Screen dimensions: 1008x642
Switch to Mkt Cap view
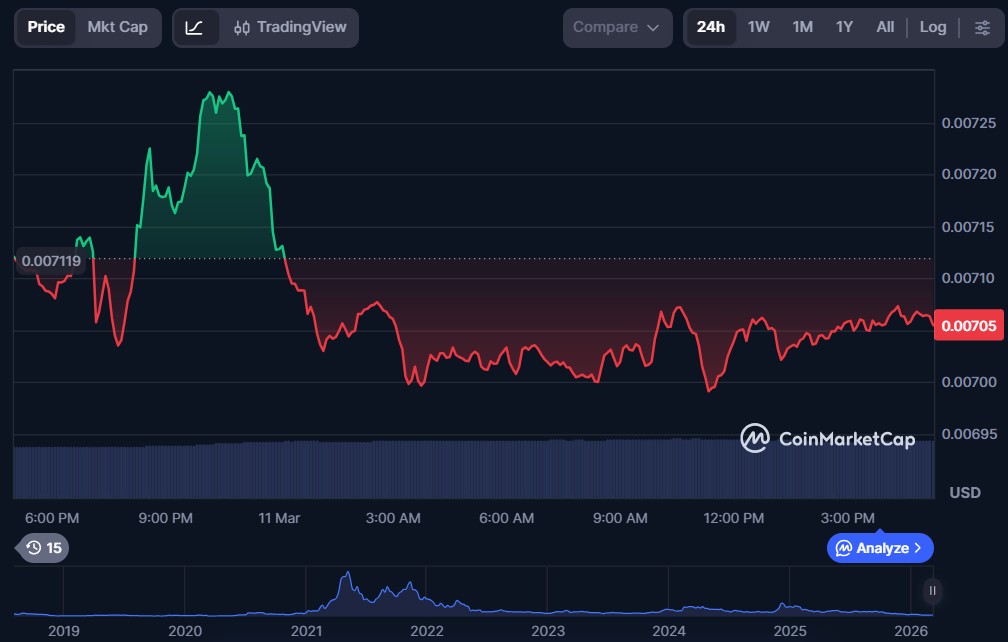pyautogui.click(x=117, y=28)
